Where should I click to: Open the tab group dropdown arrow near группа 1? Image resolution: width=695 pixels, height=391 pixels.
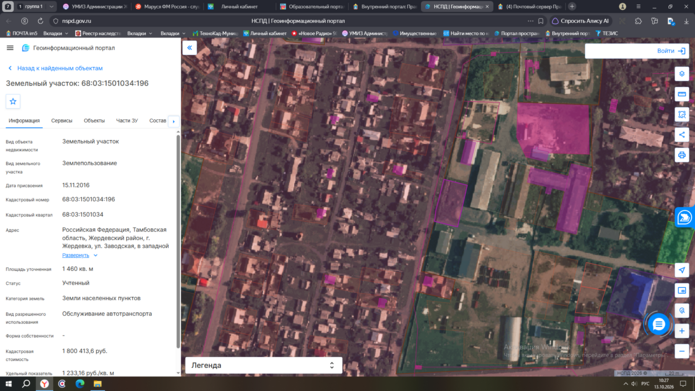click(51, 6)
